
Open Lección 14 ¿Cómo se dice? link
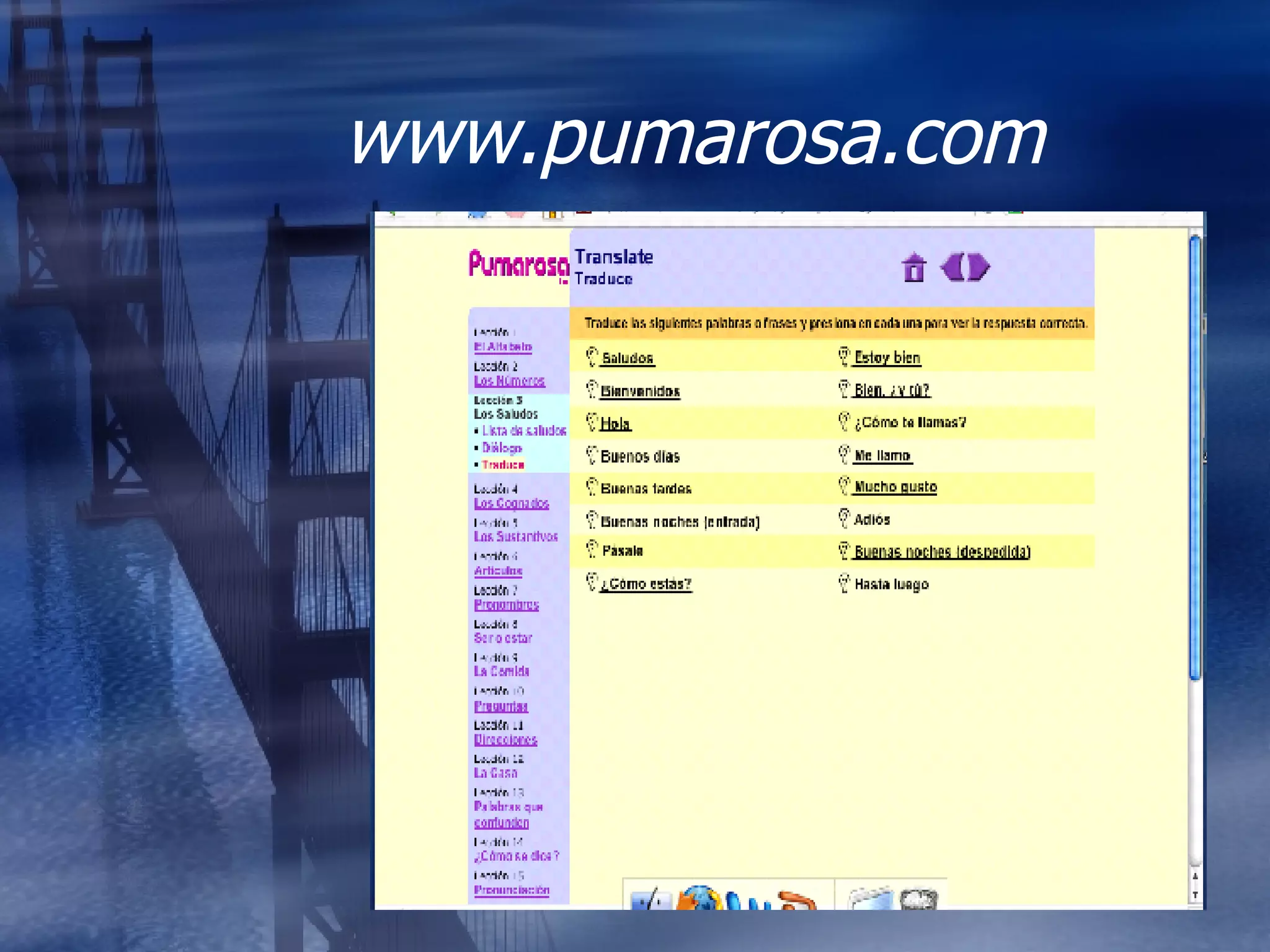click(517, 856)
